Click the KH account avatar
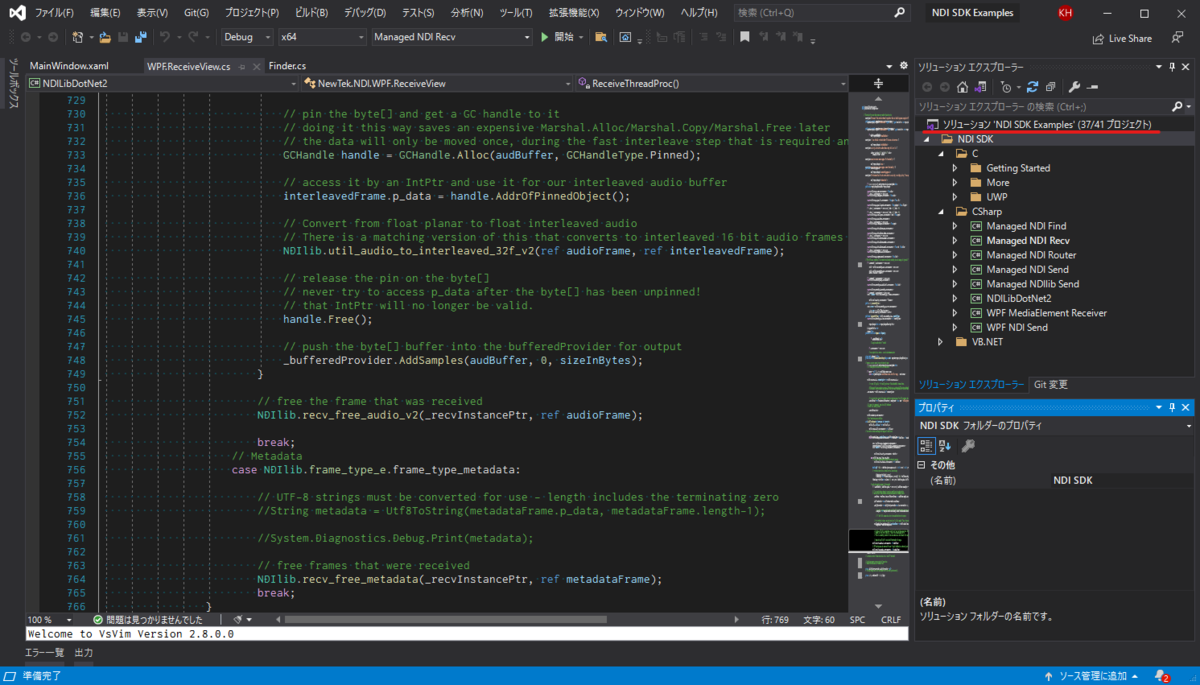The width and height of the screenshot is (1200, 685). coord(1066,13)
